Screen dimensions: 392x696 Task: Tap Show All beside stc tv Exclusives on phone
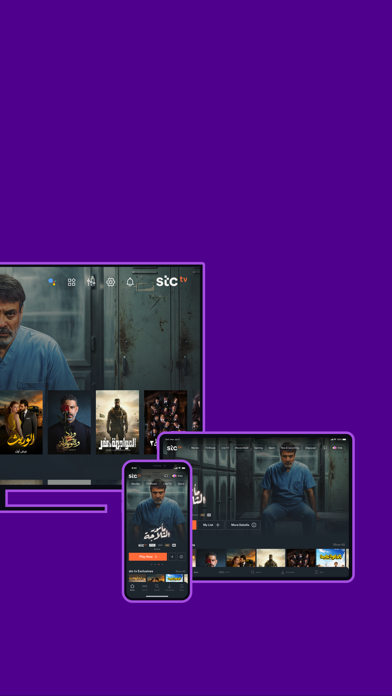[x=180, y=571]
